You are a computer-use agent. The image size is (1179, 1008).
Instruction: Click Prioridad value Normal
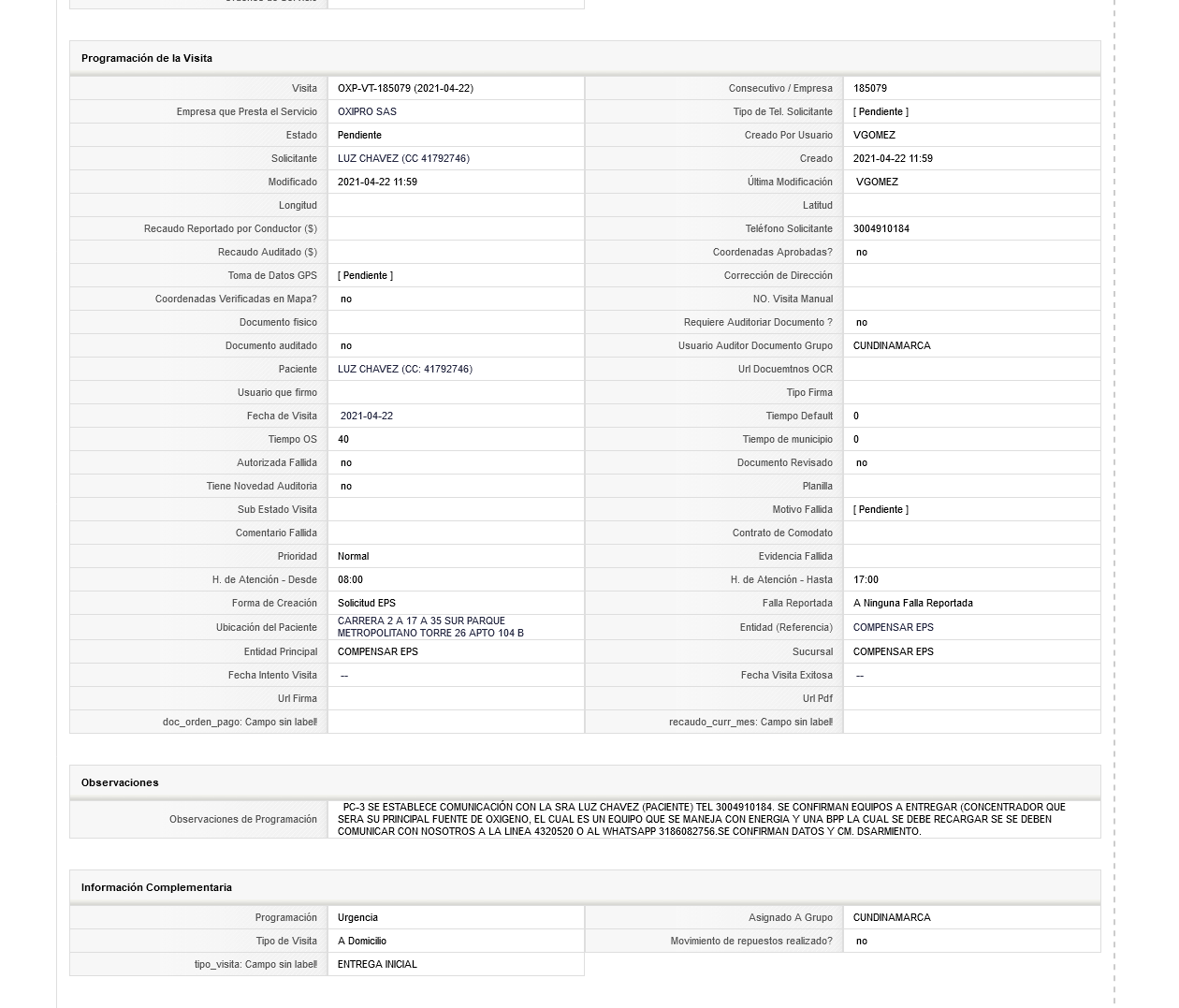click(353, 556)
